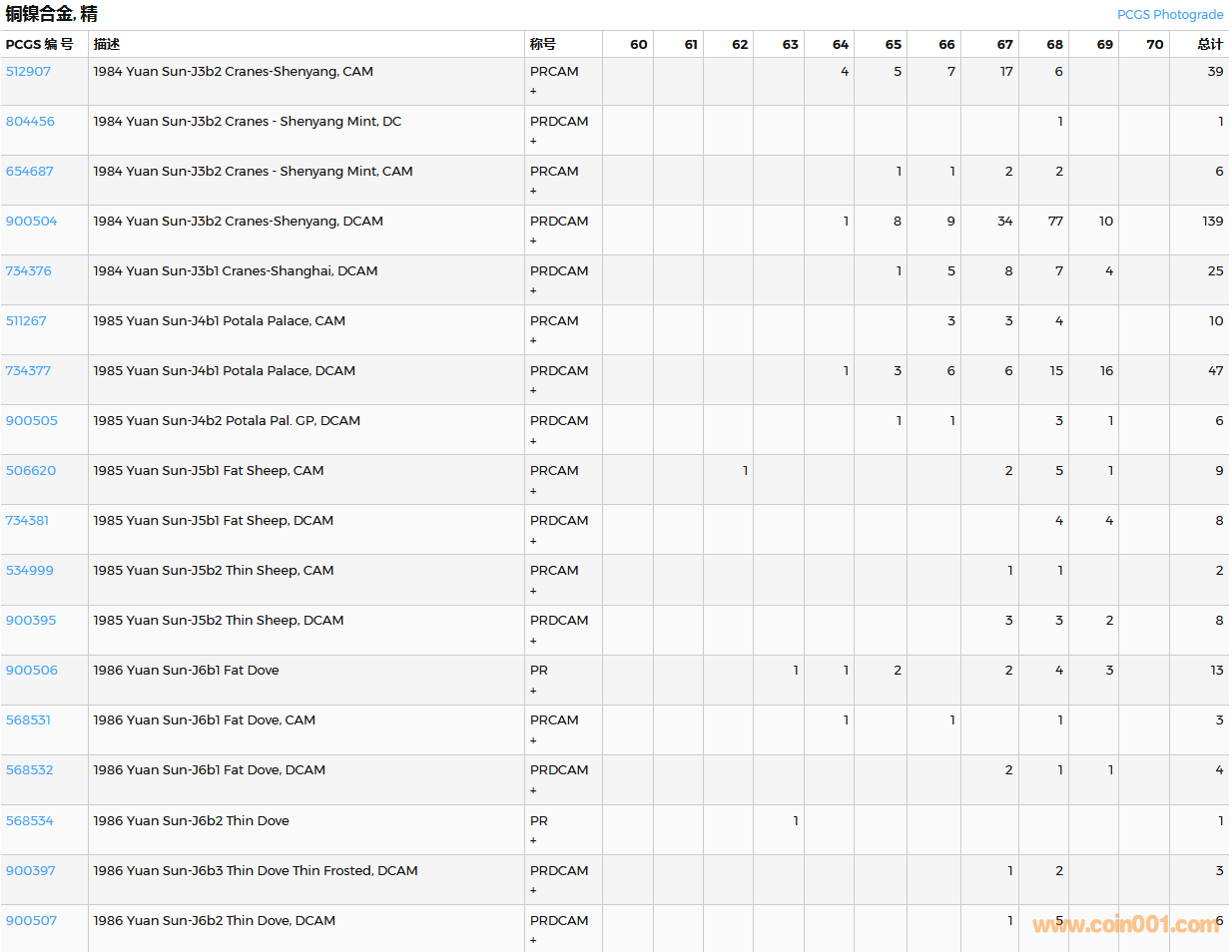Expand plus sign under PRCAM for 512907
Image resolution: width=1232 pixels, height=952 pixels.
pos(533,92)
